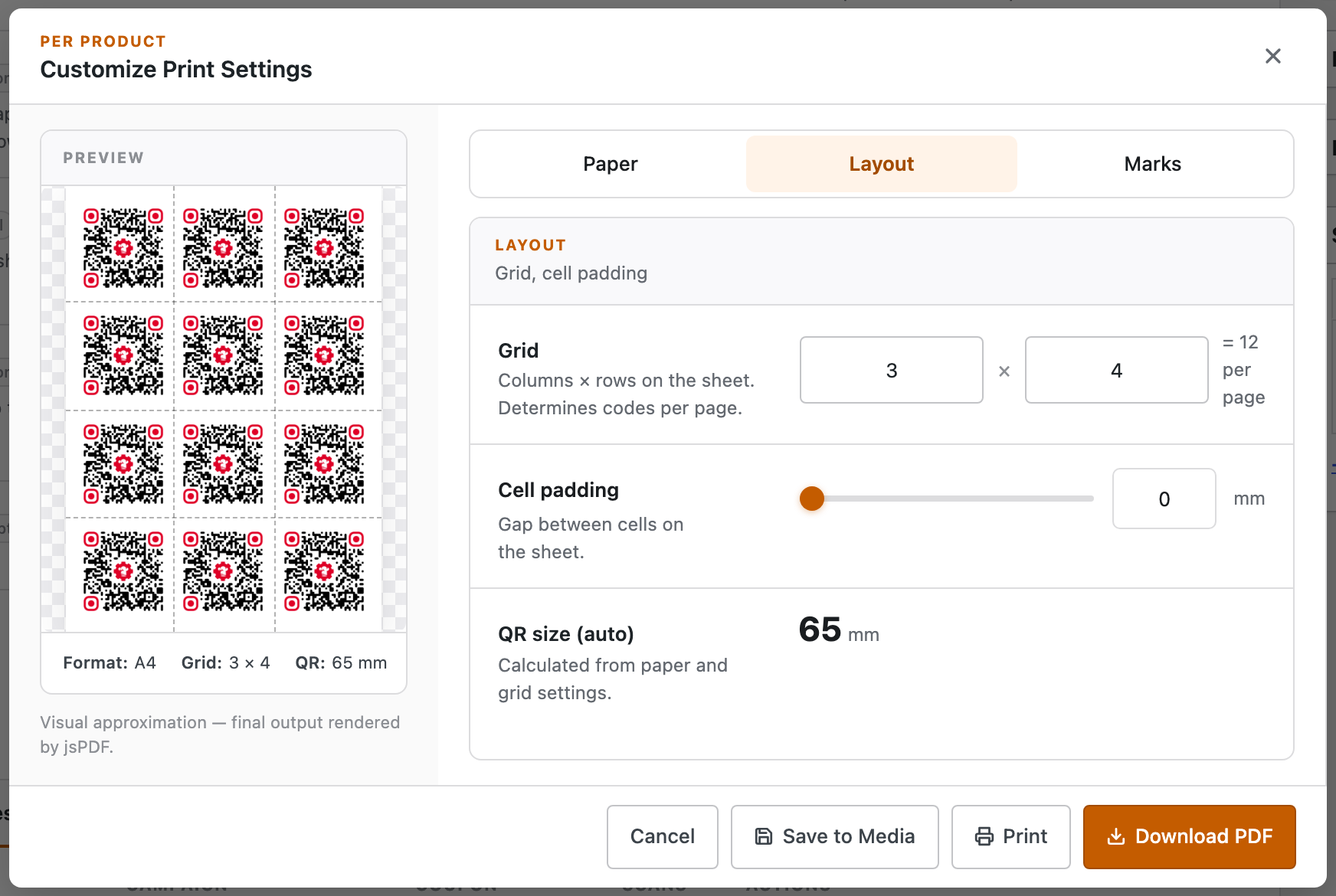This screenshot has width=1336, height=896.
Task: Open the Marks tab
Action: tap(1153, 164)
